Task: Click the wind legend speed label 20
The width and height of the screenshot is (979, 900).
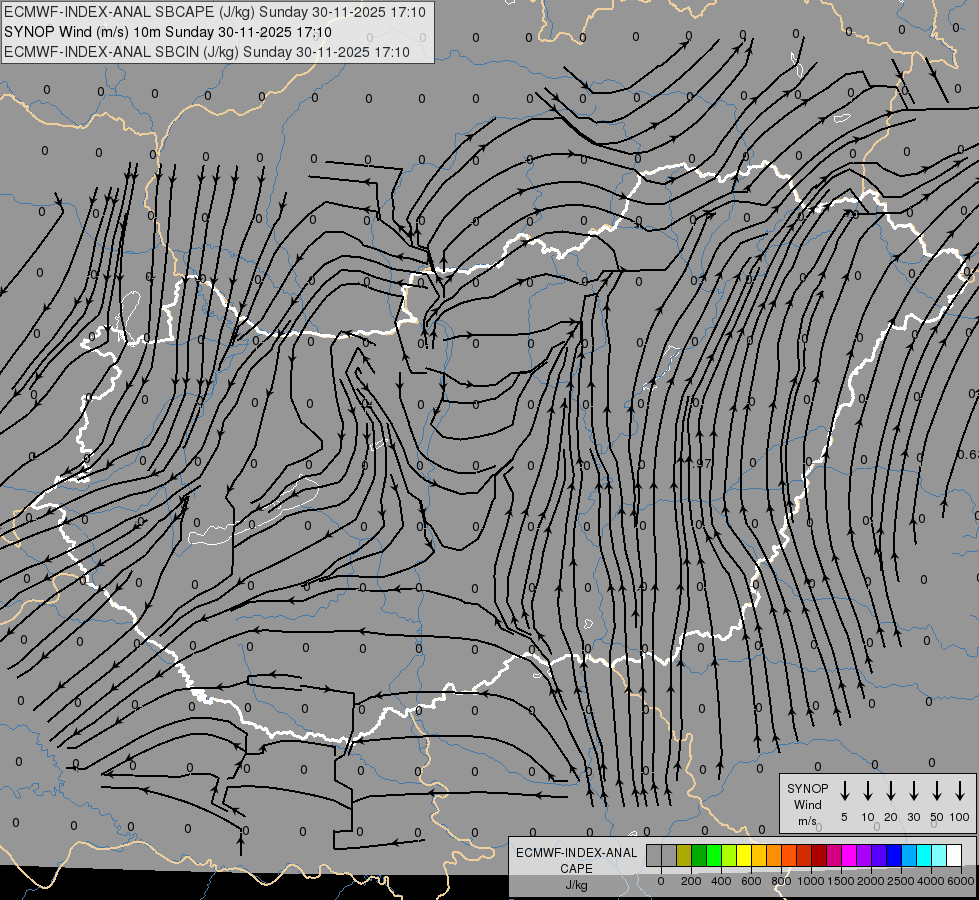Action: click(890, 817)
